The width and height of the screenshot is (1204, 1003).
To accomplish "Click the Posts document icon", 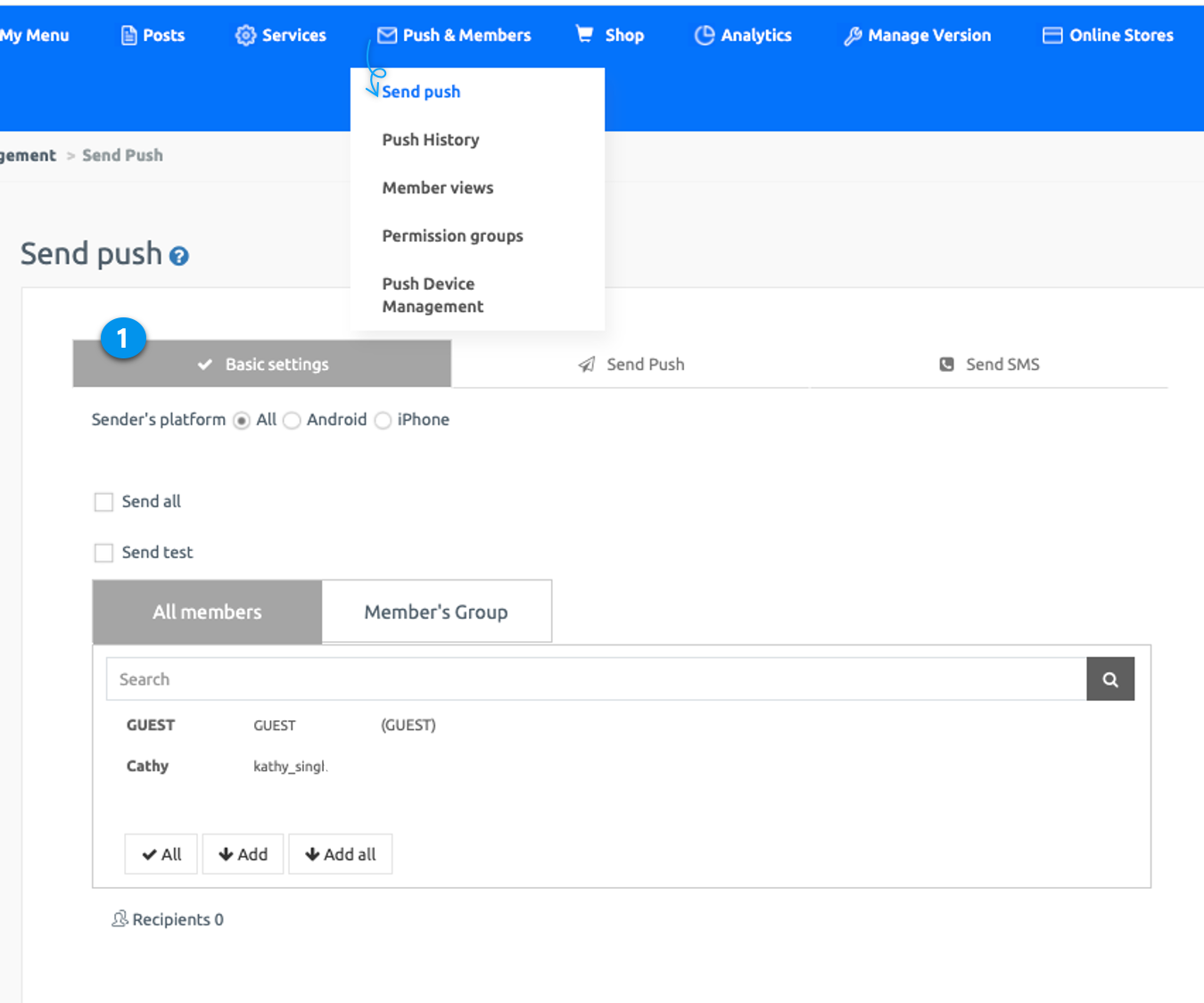I will [x=129, y=36].
